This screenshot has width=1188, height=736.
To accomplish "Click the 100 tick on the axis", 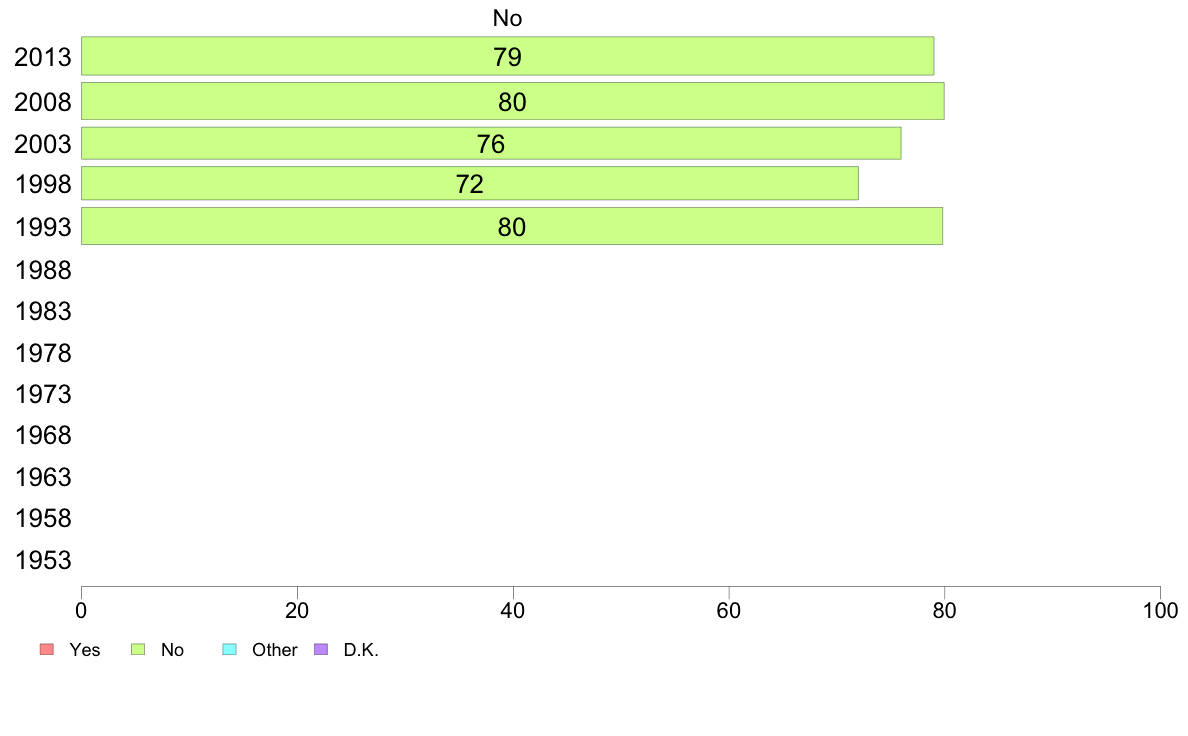I will click(1160, 611).
